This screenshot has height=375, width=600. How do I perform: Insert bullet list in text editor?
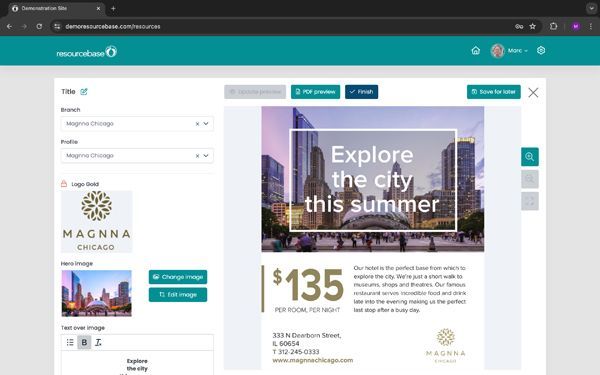tap(70, 342)
